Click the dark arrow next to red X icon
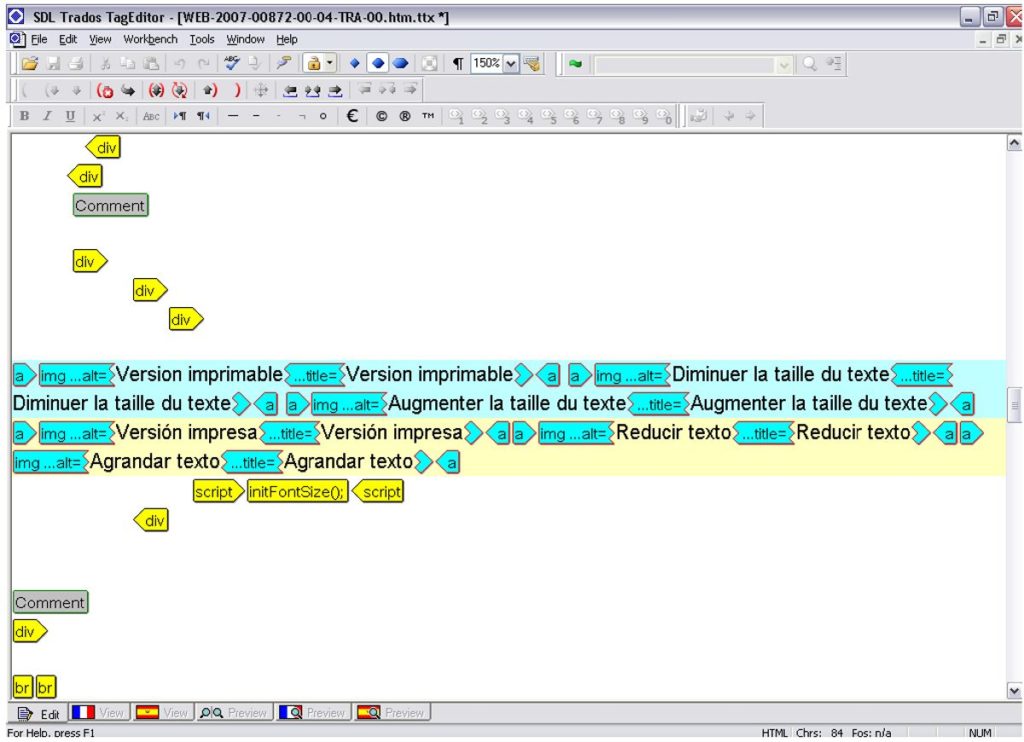1024x742 pixels. click(x=128, y=91)
